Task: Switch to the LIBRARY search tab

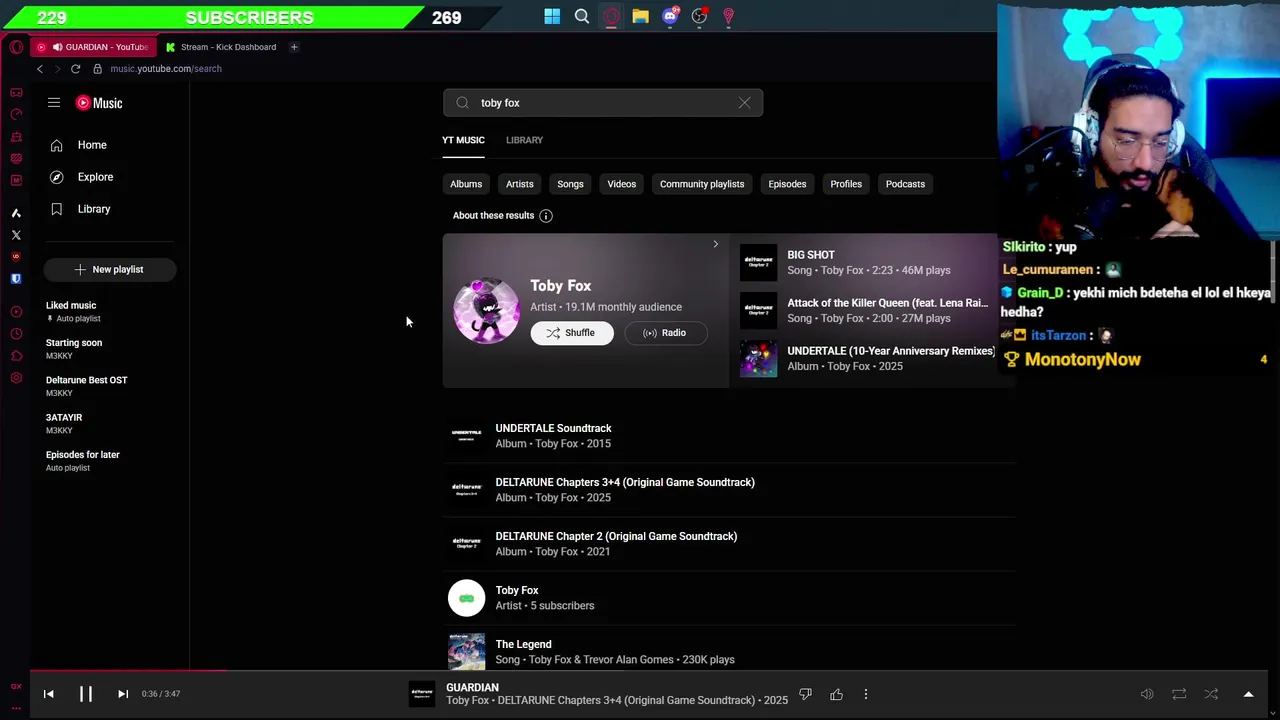Action: (x=524, y=140)
